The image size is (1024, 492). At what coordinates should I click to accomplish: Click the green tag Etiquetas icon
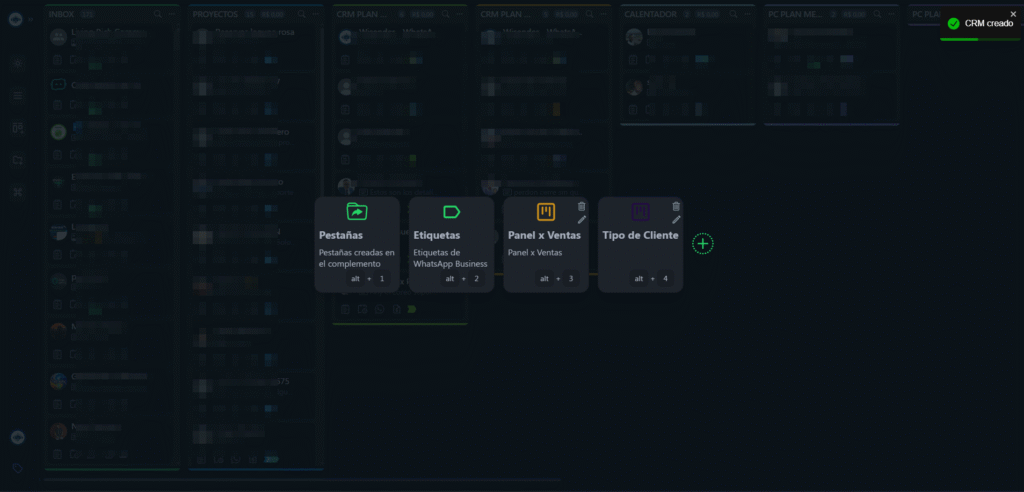451,211
